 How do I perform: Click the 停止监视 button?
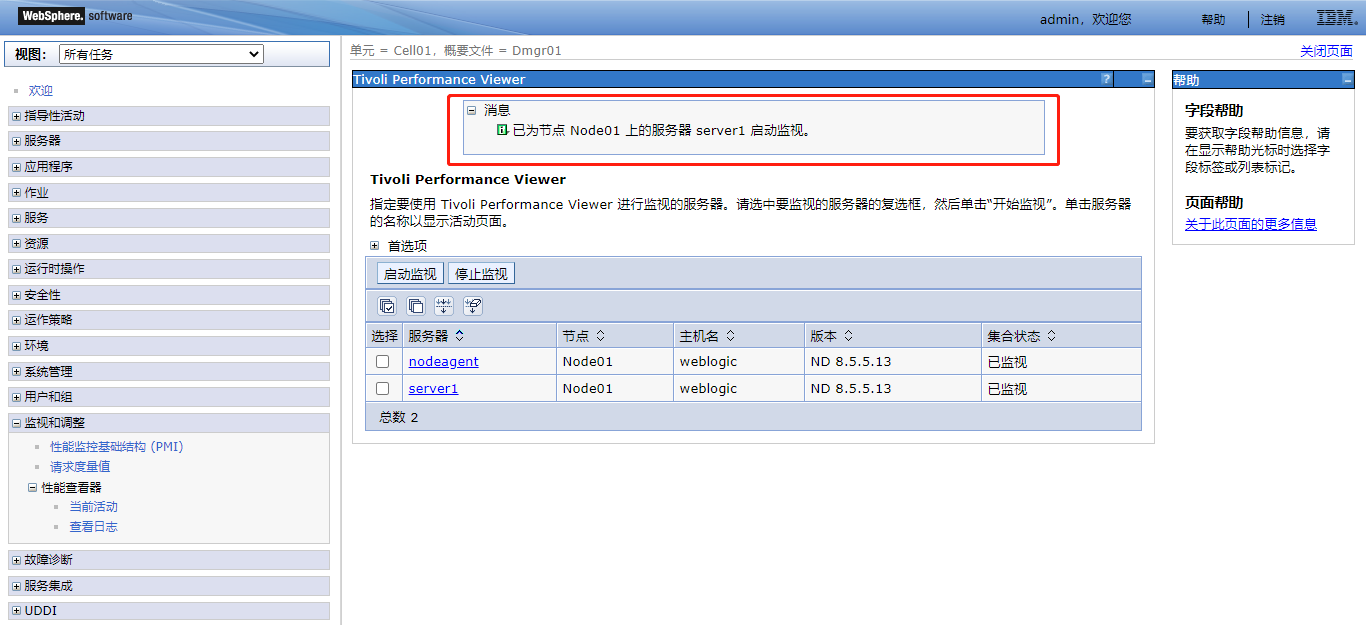pyautogui.click(x=481, y=274)
